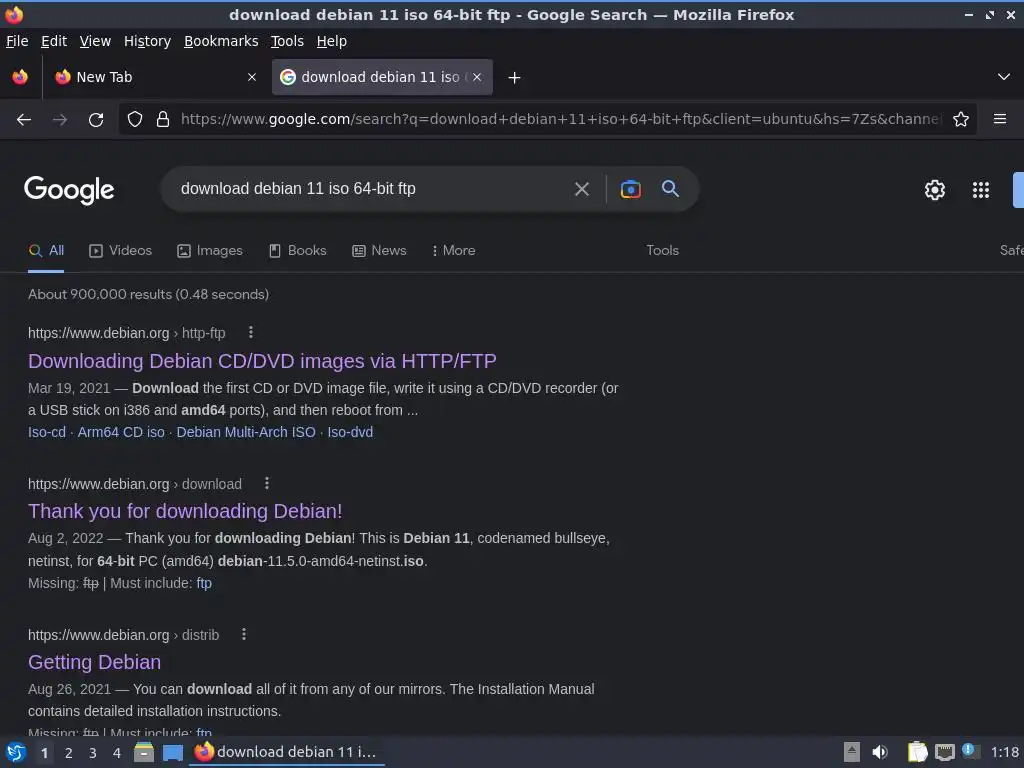
Task: Open Downloading Debian CD/DVD images via HTTP/FTP
Action: click(262, 361)
